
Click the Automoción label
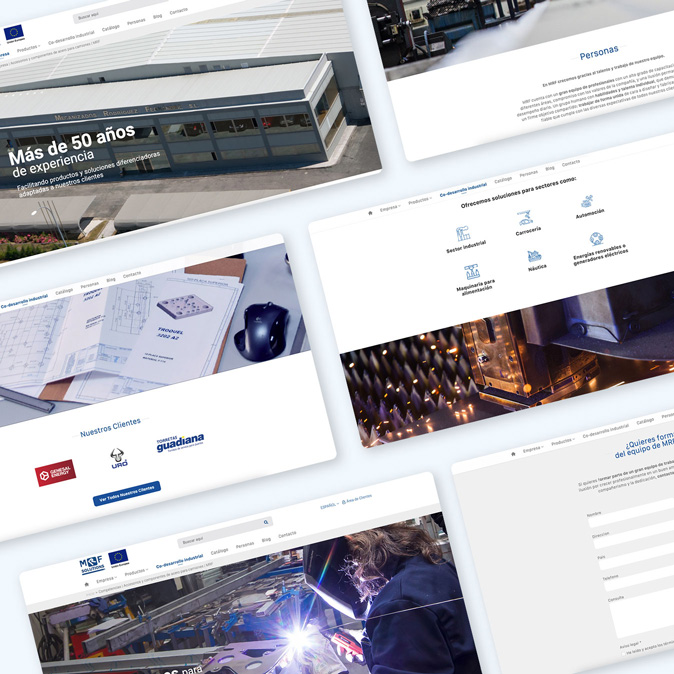pyautogui.click(x=590, y=213)
